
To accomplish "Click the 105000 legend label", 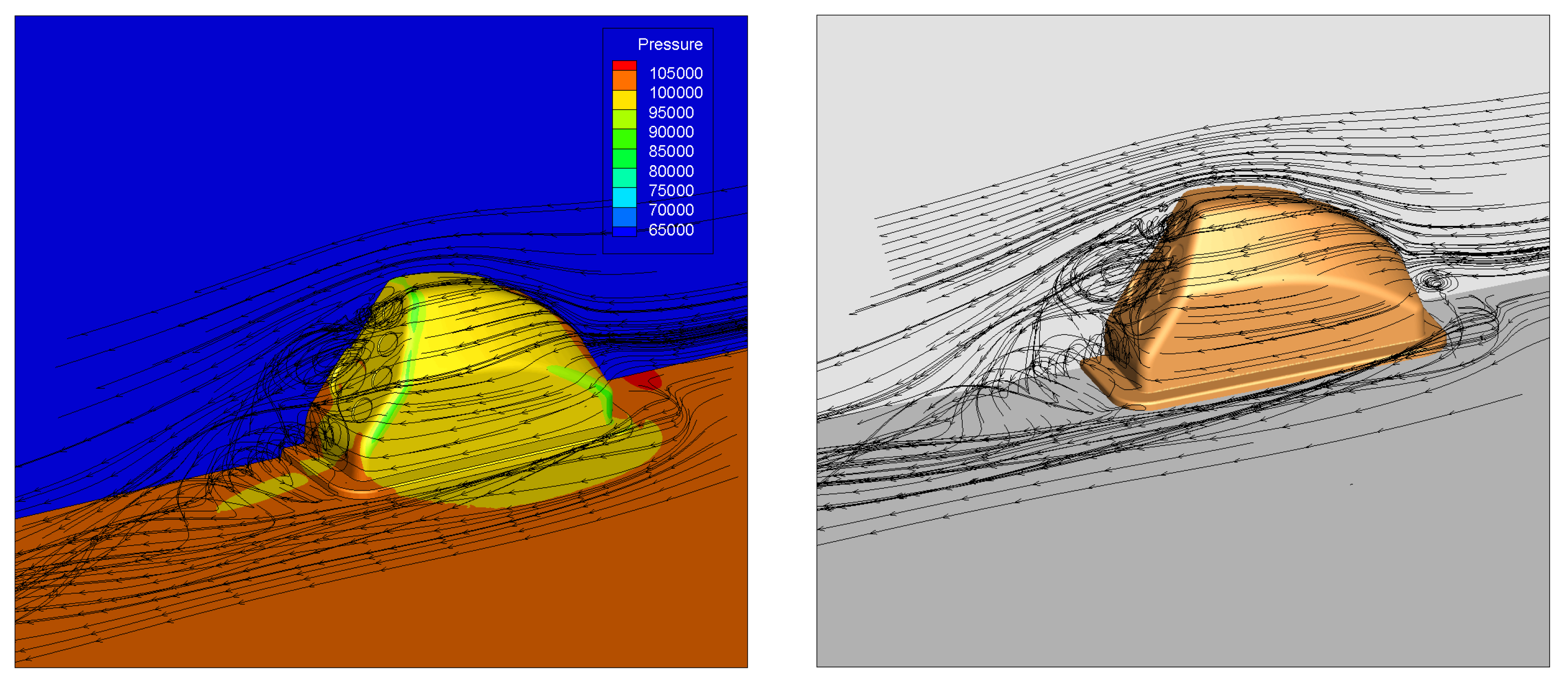I will point(676,74).
